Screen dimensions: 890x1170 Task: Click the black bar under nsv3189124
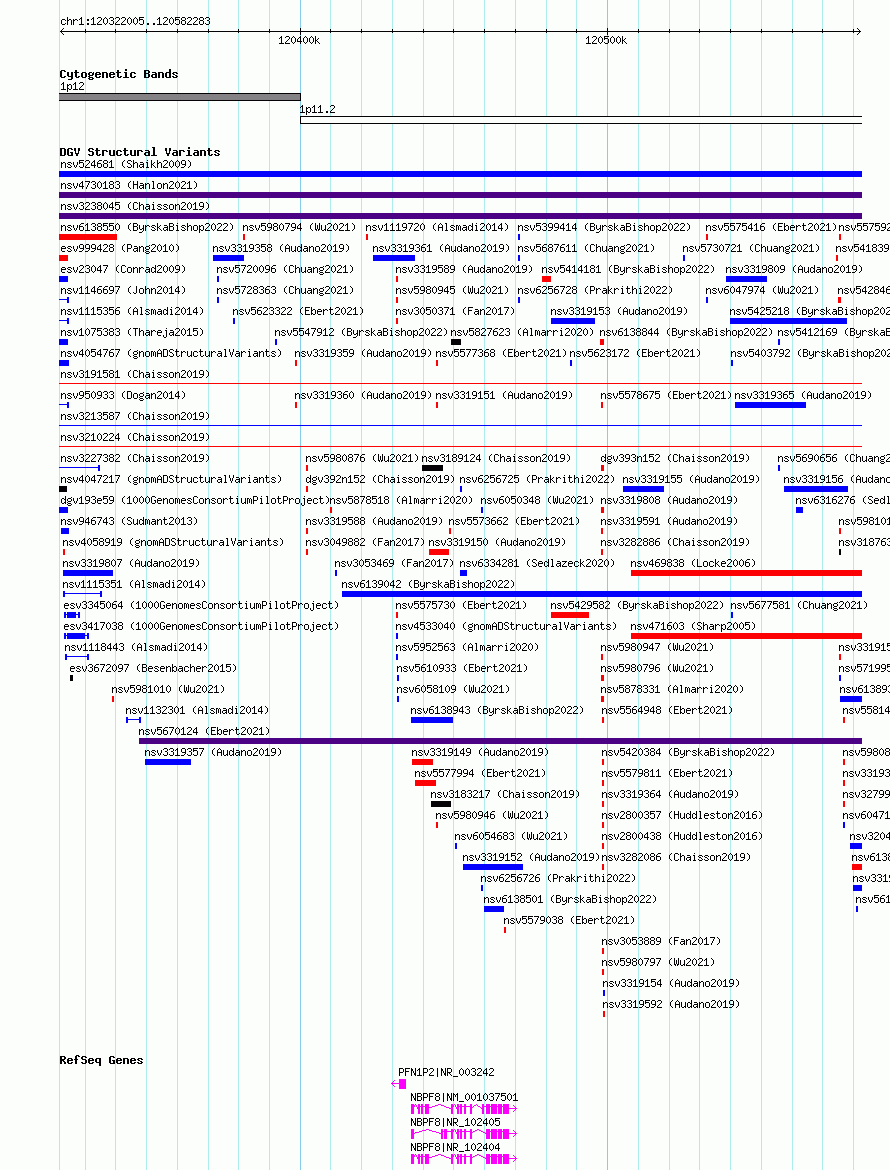point(433,468)
